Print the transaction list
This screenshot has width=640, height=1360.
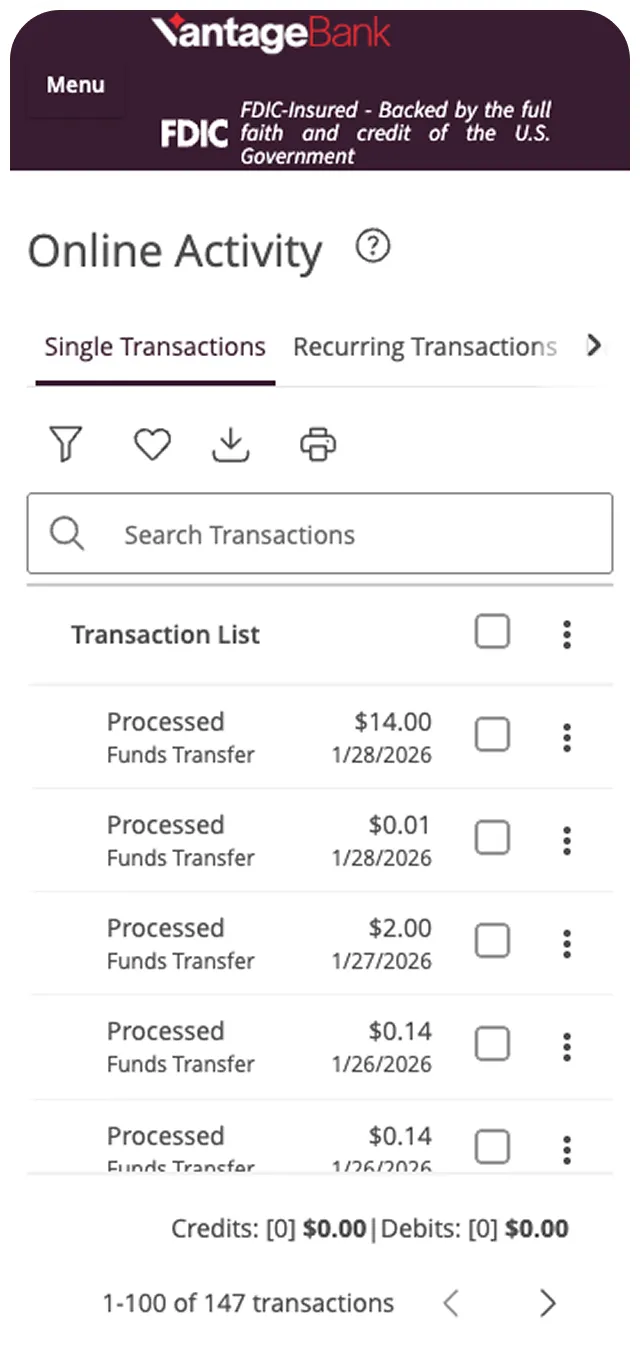click(x=318, y=444)
